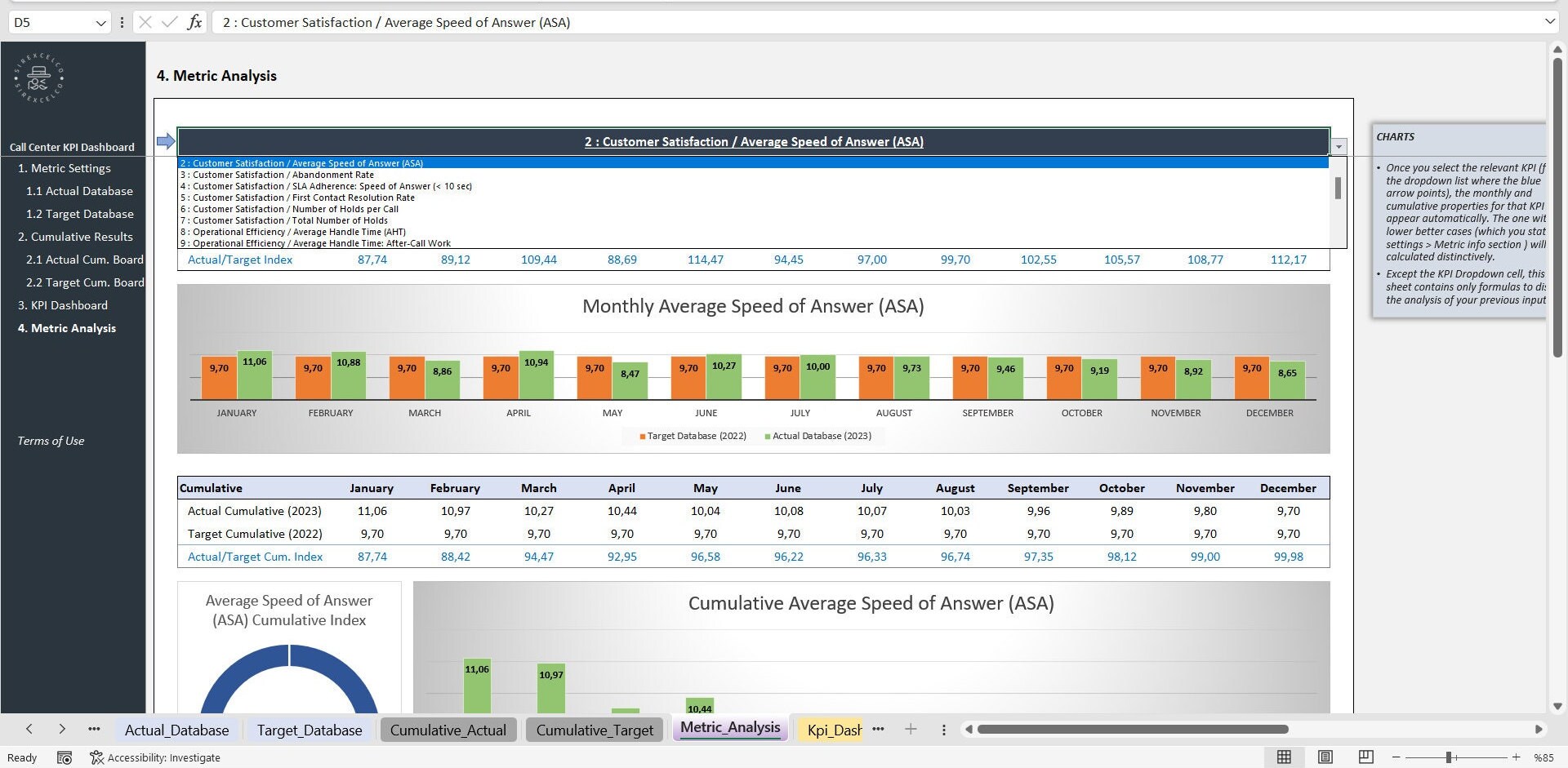This screenshot has width=1568, height=768.
Task: Open Accessibility: Investigate checker
Action: (x=155, y=757)
